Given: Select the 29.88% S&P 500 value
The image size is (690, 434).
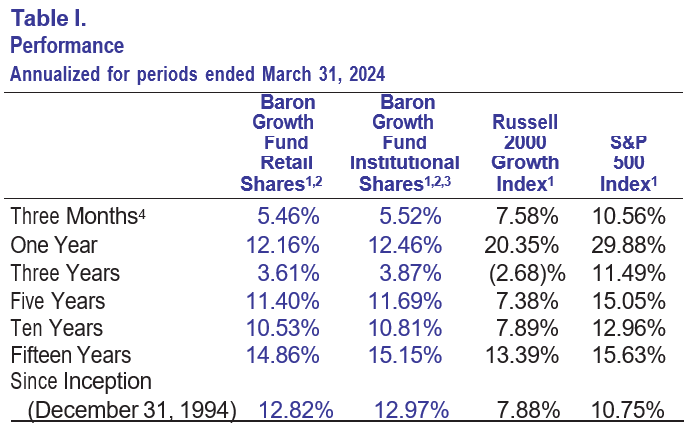Looking at the screenshot, I should (629, 245).
